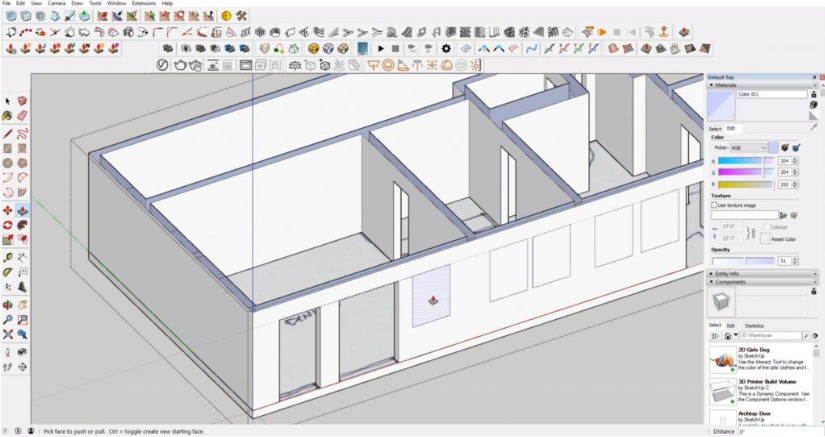Select the Zoom Window tool
The width and height of the screenshot is (825, 437).
click(22, 320)
